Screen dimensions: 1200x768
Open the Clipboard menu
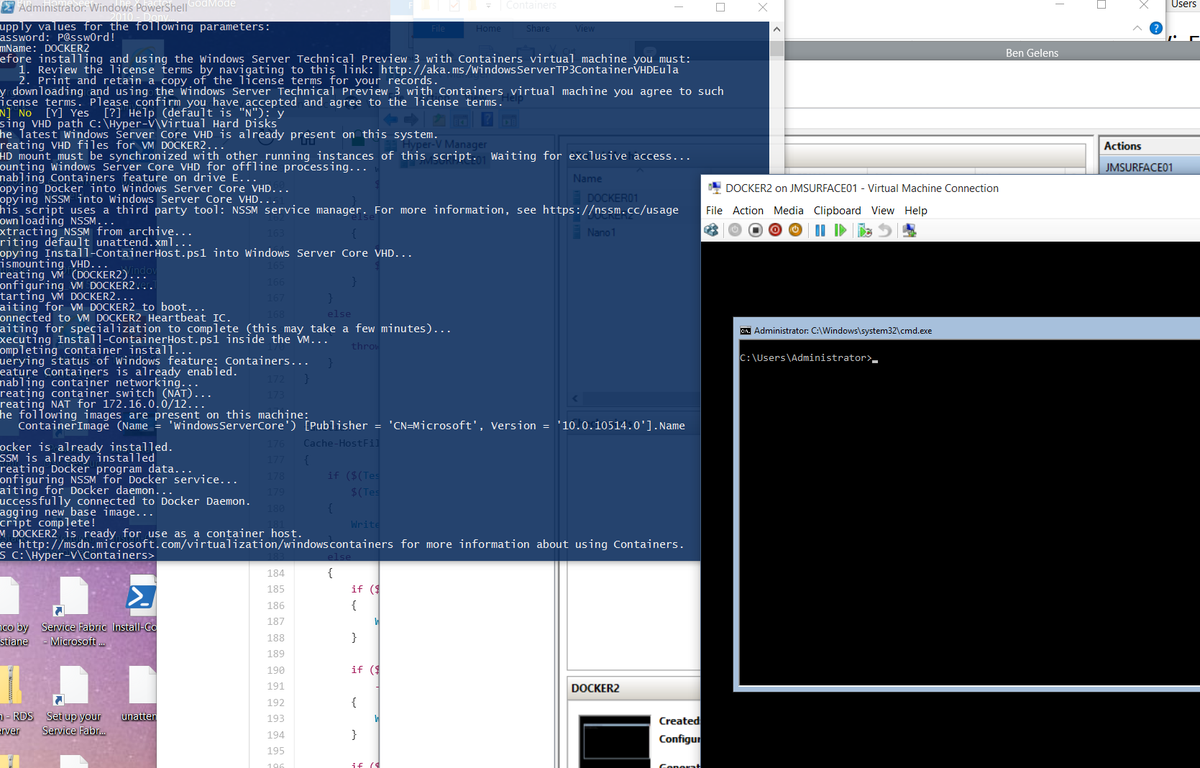[x=837, y=210]
